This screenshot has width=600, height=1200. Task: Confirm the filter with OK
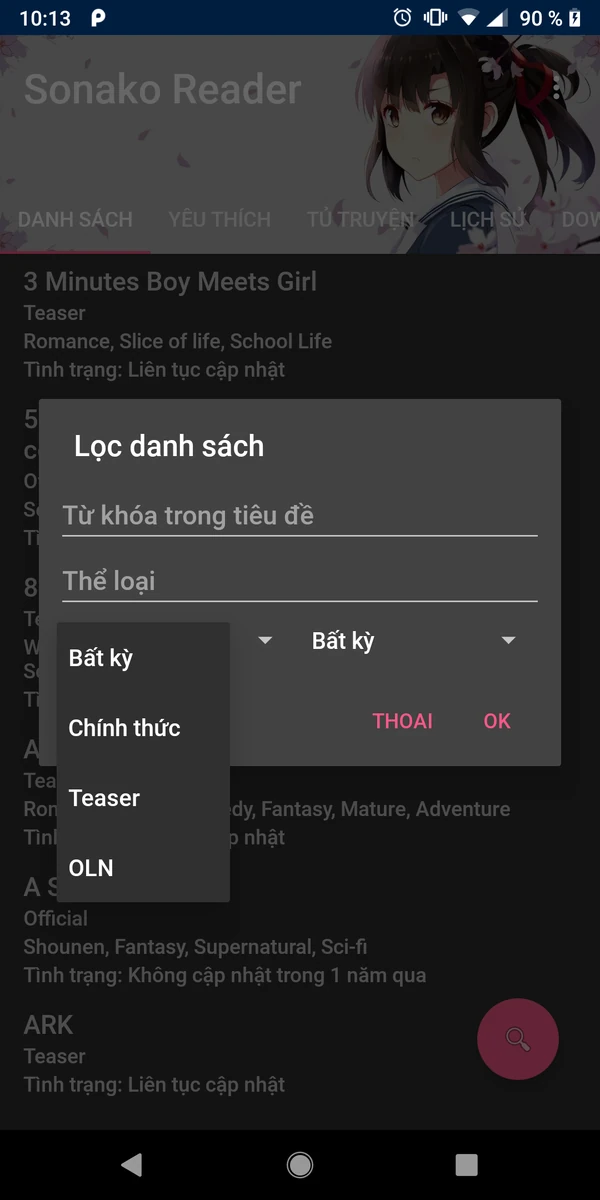pyautogui.click(x=497, y=720)
